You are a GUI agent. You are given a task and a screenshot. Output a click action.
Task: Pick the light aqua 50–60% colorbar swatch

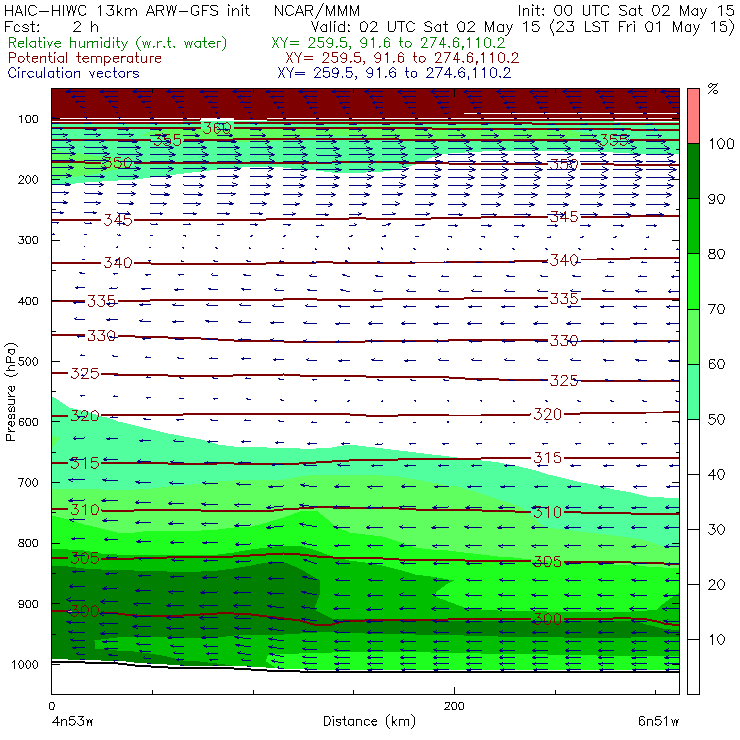tap(693, 391)
